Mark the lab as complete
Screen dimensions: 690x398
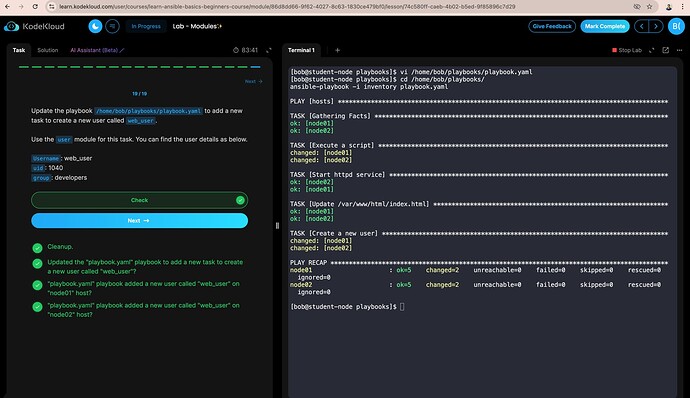pos(605,26)
